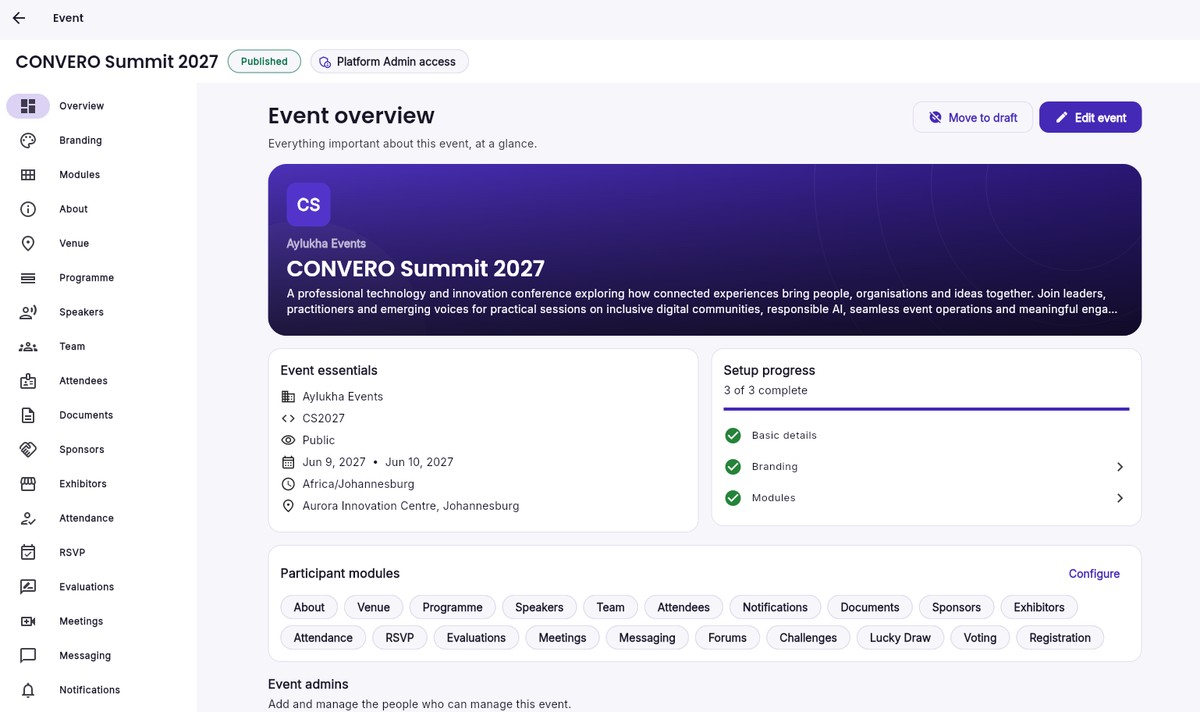Screen dimensions: 1200x712
Task: Open the Documents file icon
Action: tap(28, 415)
